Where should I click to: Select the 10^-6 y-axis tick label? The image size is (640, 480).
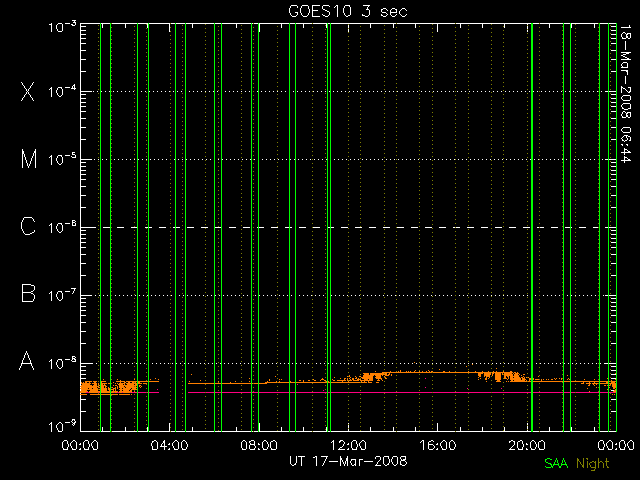[x=62, y=228]
